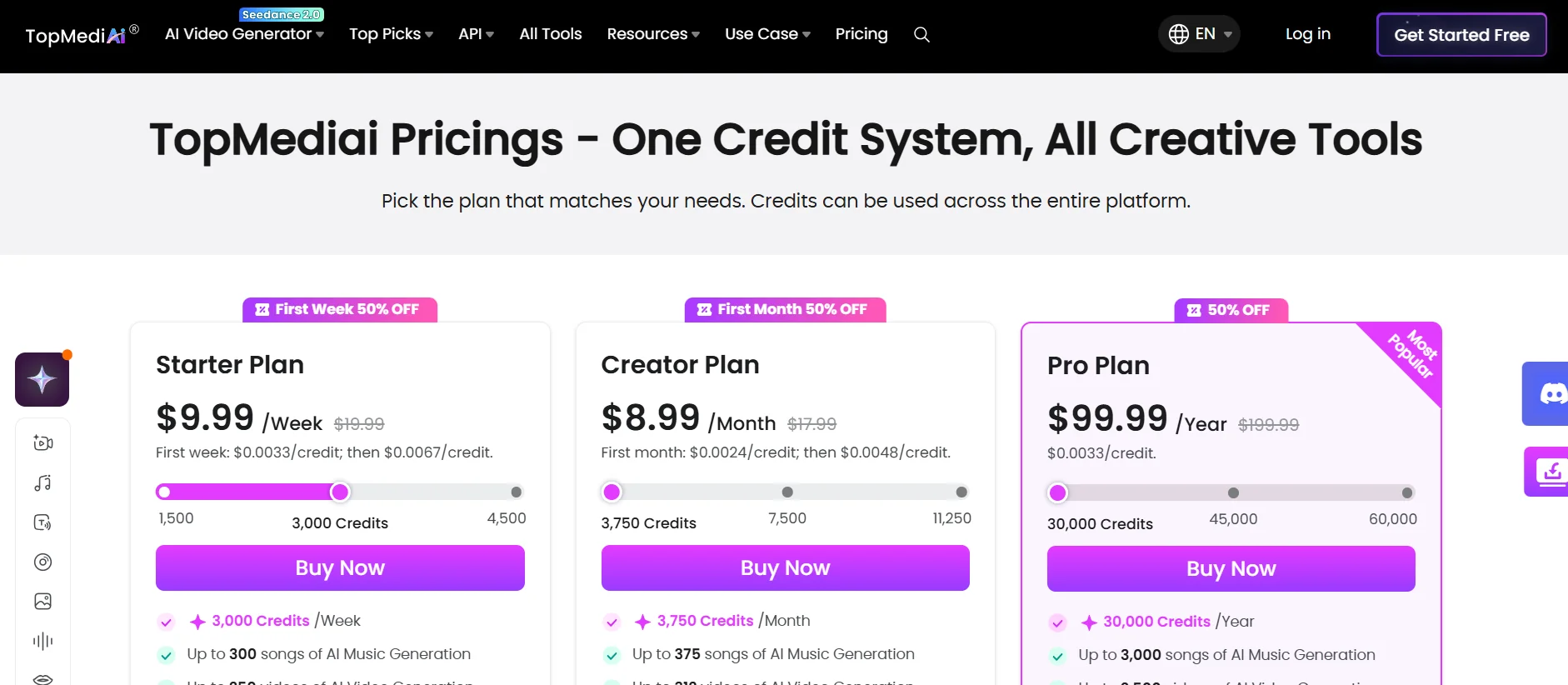Click the search magnifier icon in navbar

tap(921, 34)
